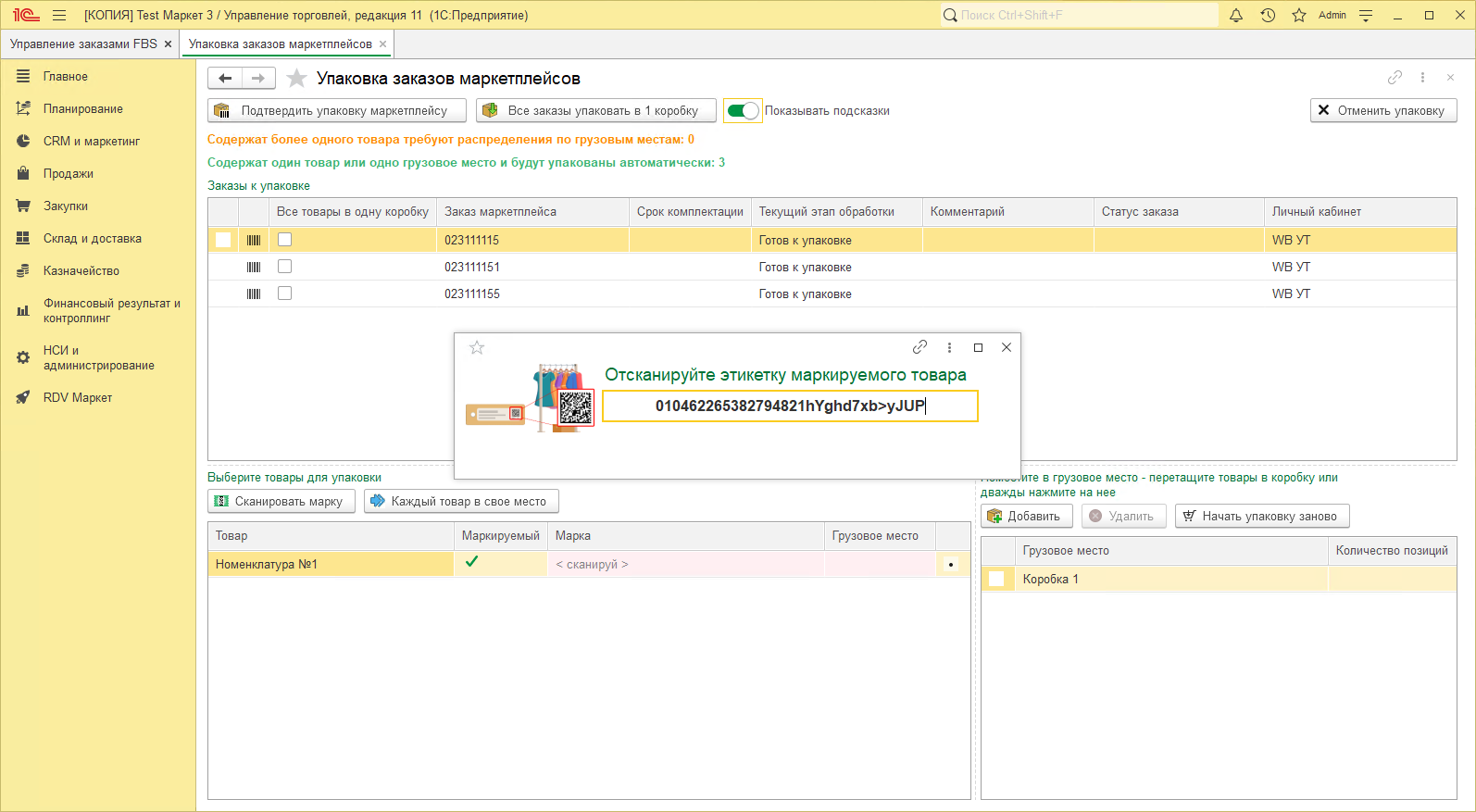Click the favorites star in title bar
The height and width of the screenshot is (812, 1476).
coord(1299,15)
